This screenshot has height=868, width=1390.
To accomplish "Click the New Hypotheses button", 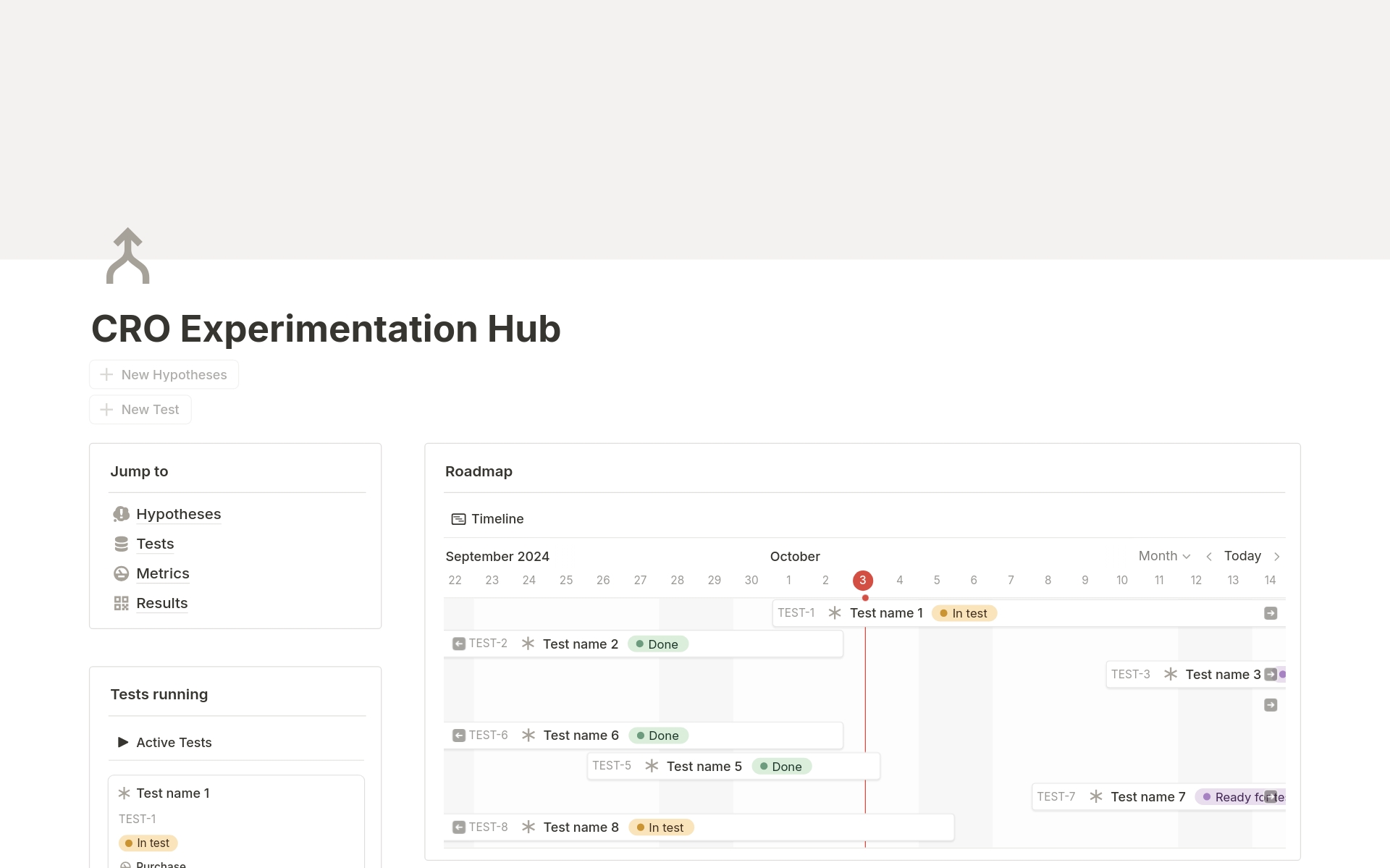I will (163, 374).
